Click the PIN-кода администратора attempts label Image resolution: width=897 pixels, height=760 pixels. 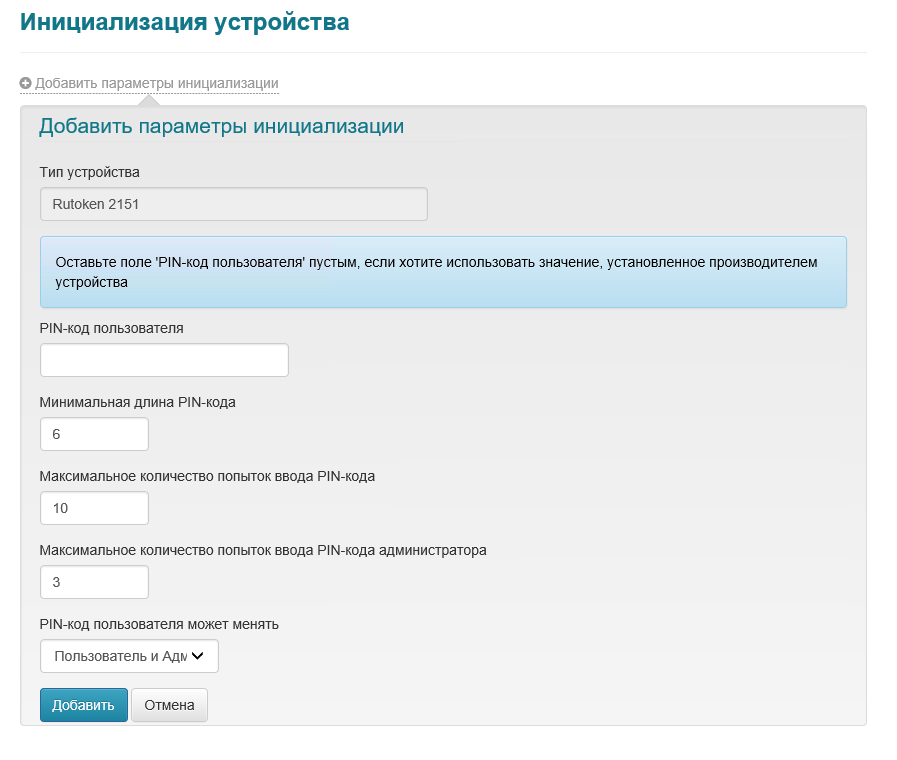pyautogui.click(x=263, y=550)
